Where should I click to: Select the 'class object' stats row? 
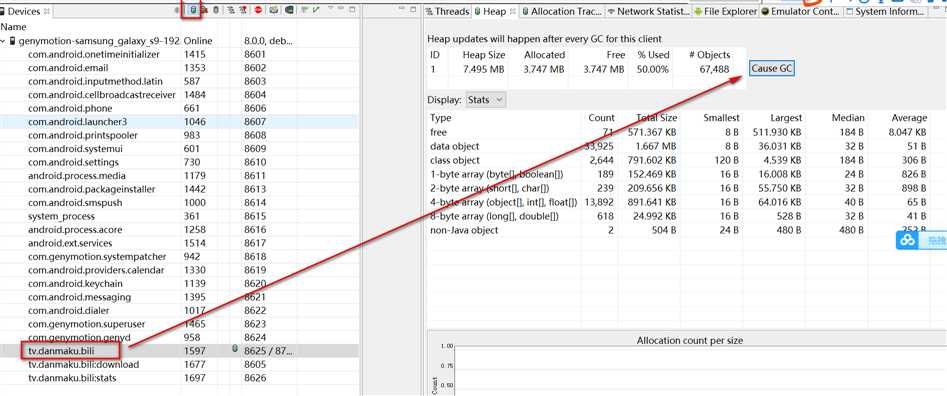point(678,160)
